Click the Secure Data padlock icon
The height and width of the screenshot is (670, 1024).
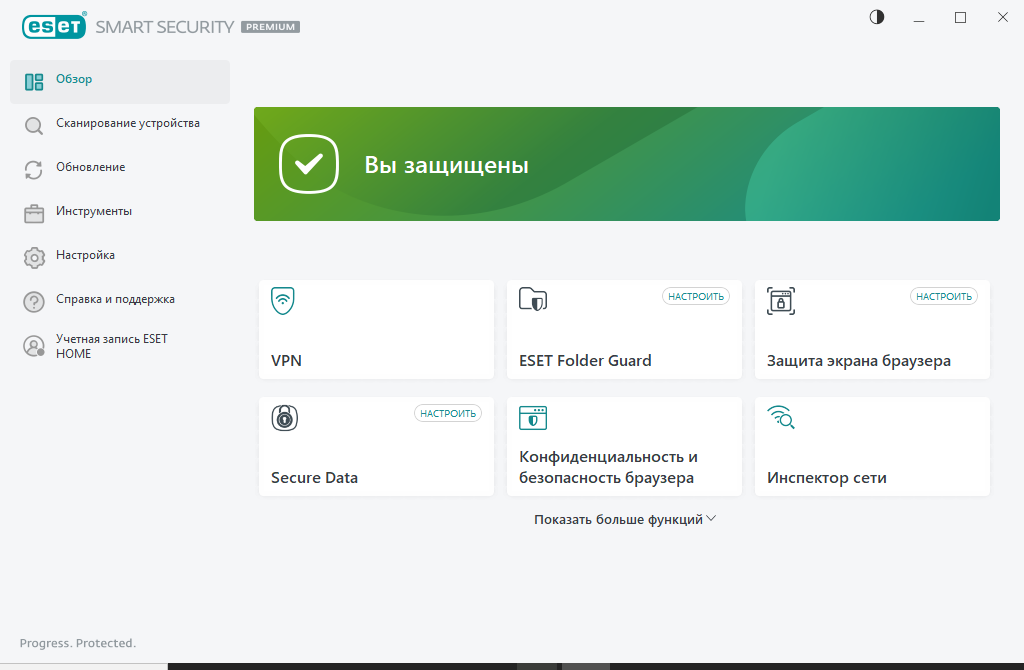pyautogui.click(x=285, y=418)
